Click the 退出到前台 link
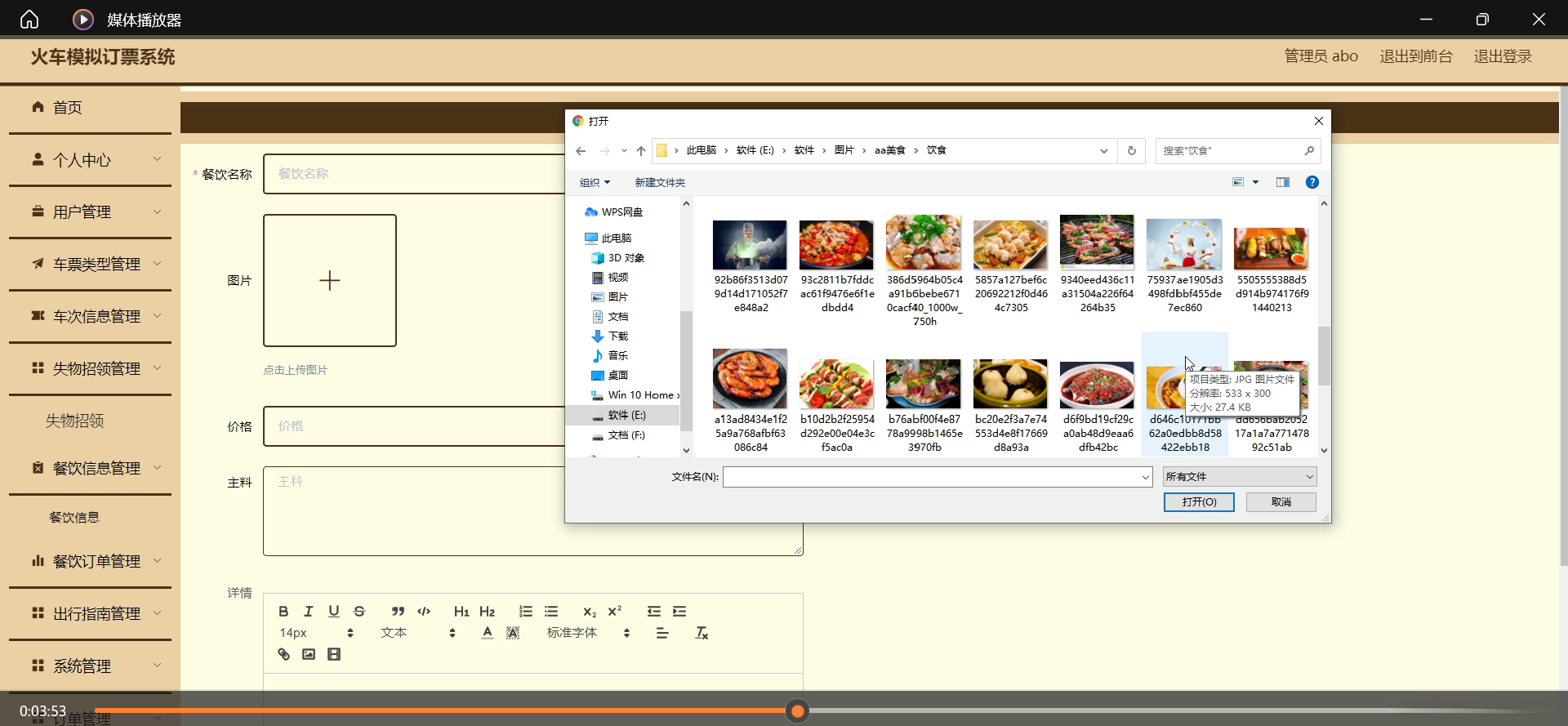 (1416, 56)
